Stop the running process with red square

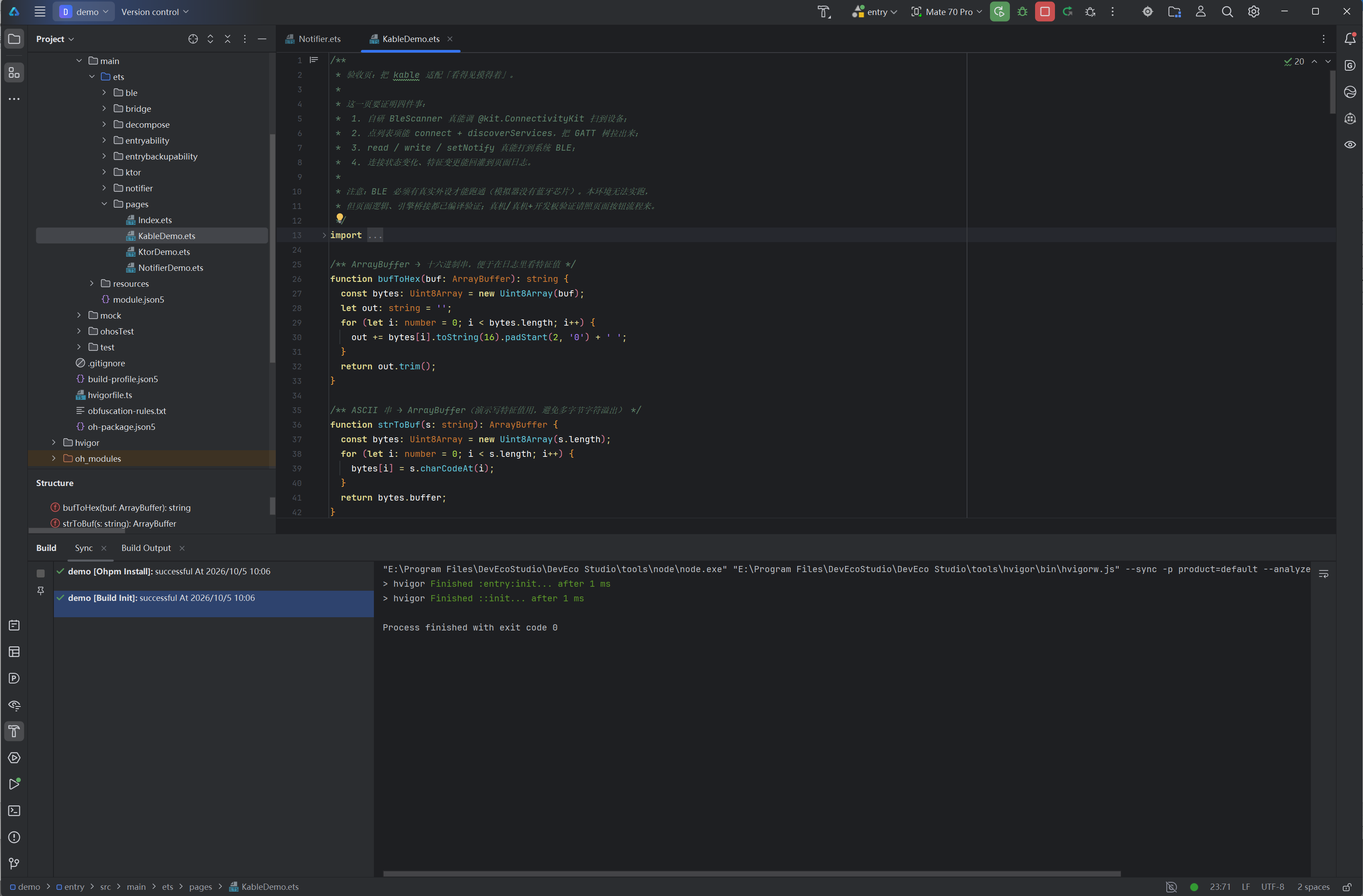click(1045, 11)
